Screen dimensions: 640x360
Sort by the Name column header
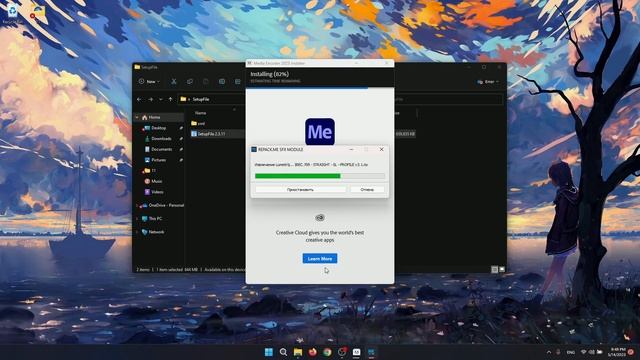[x=200, y=113]
